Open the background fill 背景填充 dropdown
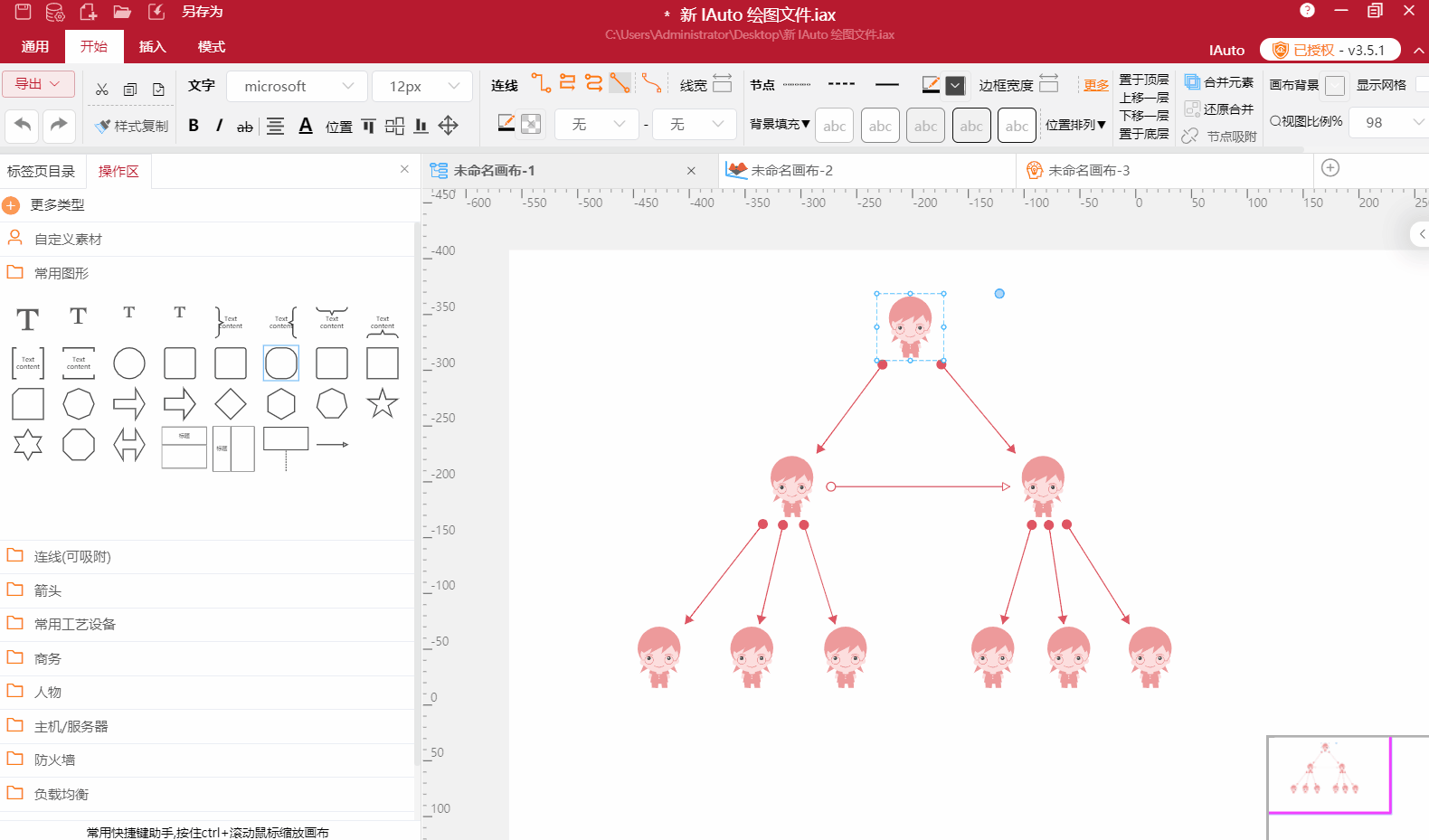This screenshot has height=840, width=1429. pos(780,124)
